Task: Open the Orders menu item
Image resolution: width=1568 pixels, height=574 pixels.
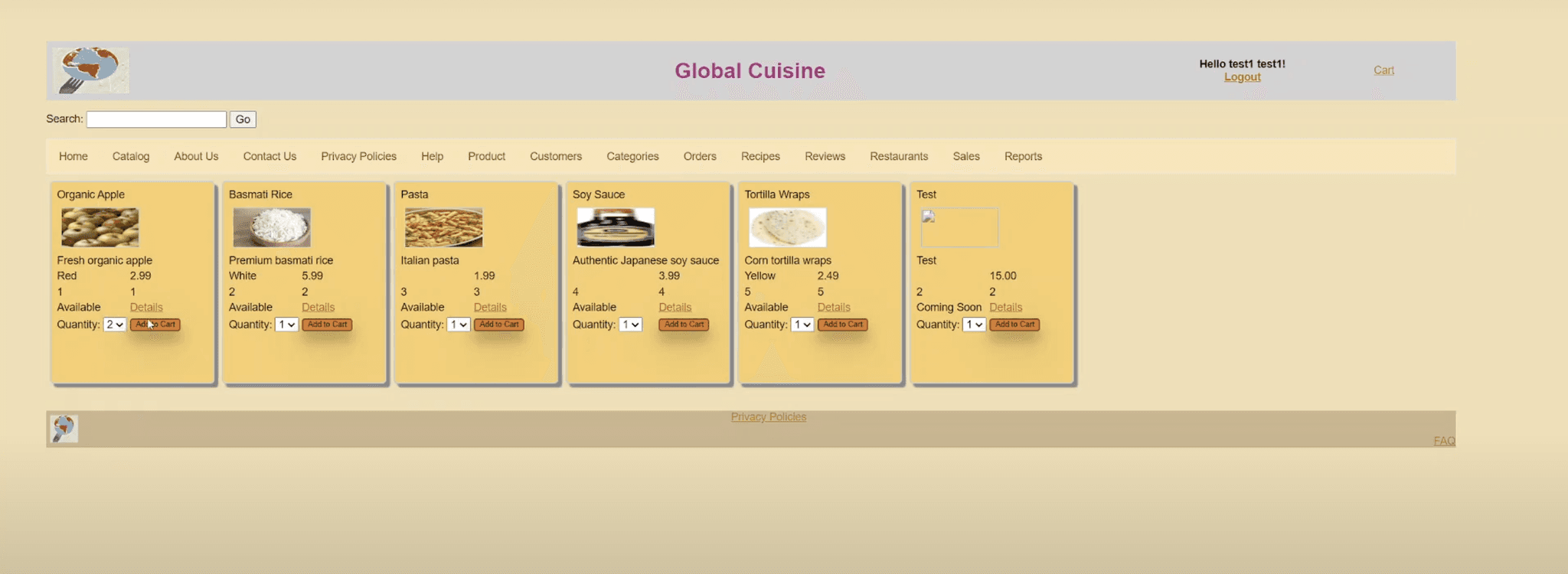Action: tap(700, 156)
